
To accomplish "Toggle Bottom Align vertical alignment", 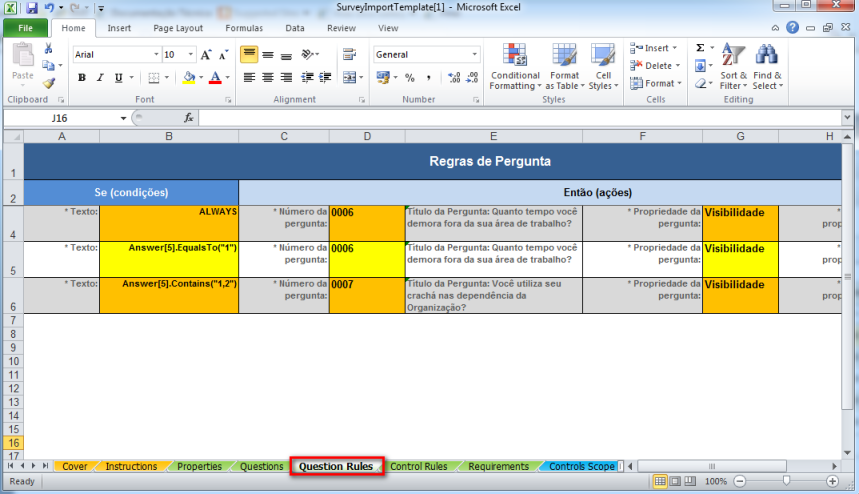I will pyautogui.click(x=287, y=54).
